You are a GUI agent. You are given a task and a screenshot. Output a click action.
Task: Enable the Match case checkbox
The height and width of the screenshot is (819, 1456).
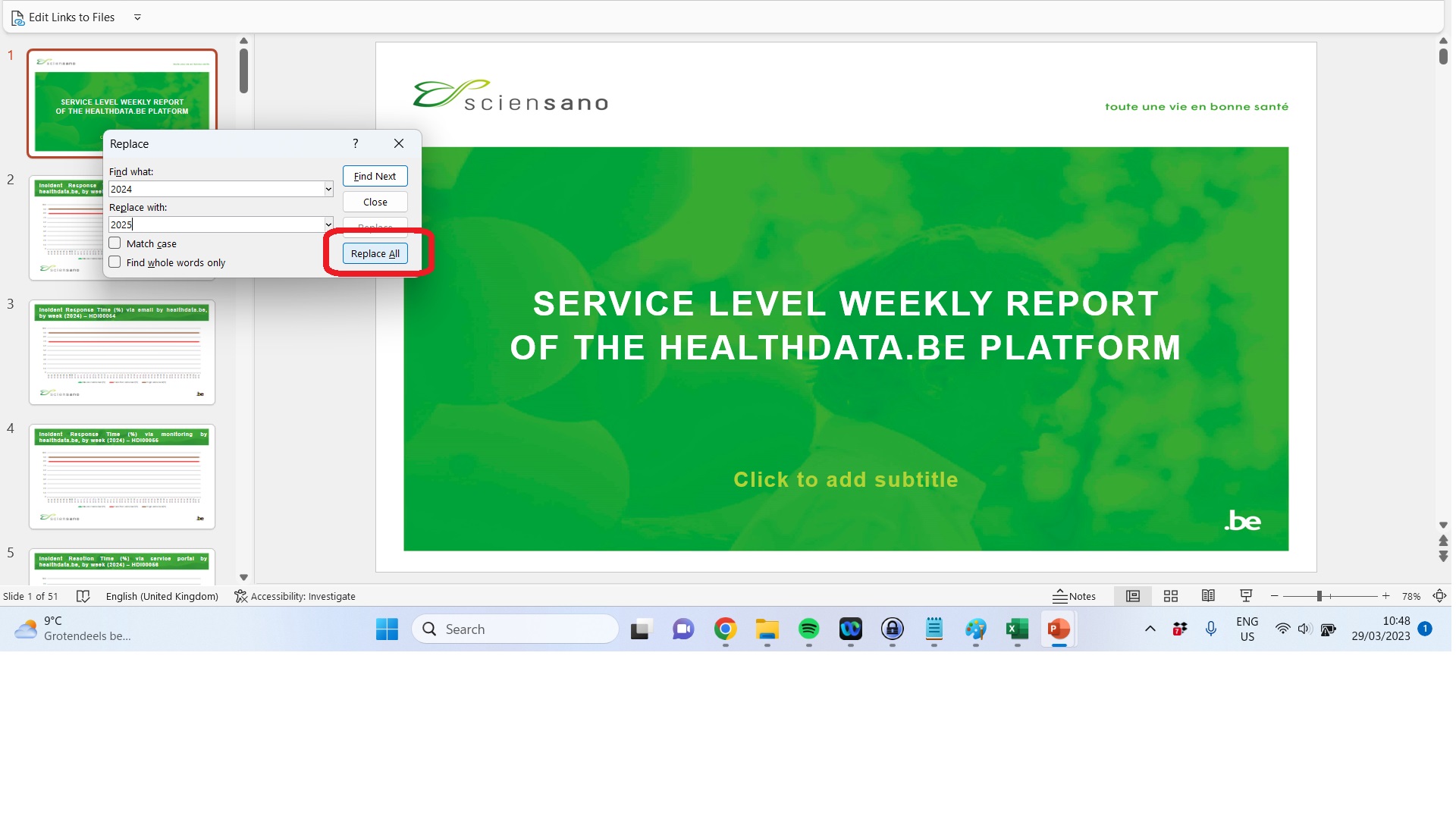click(x=115, y=243)
